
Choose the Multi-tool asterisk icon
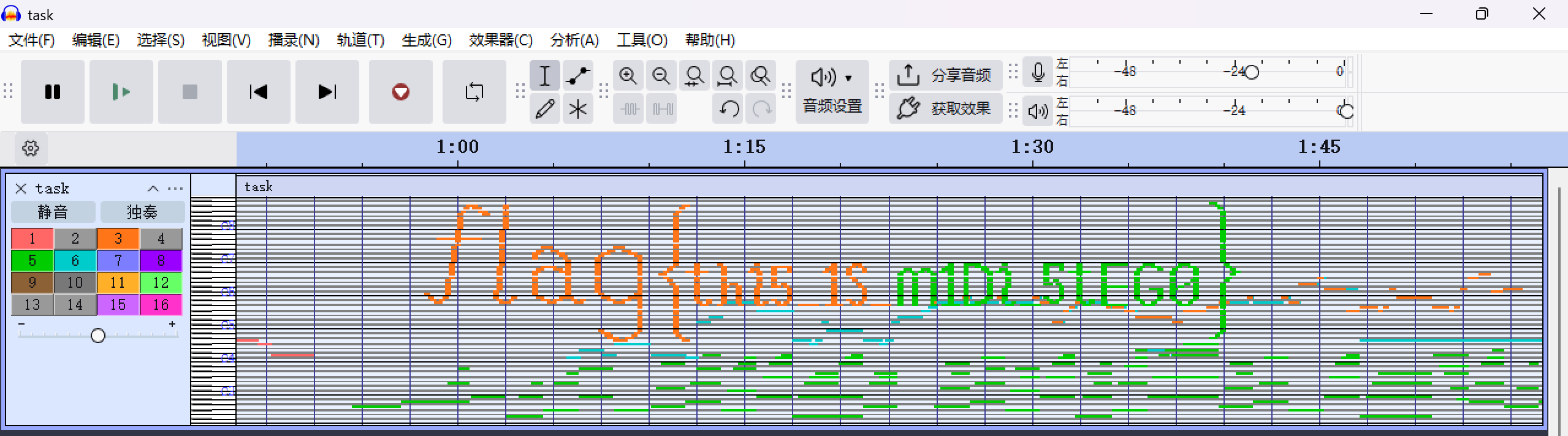(577, 109)
